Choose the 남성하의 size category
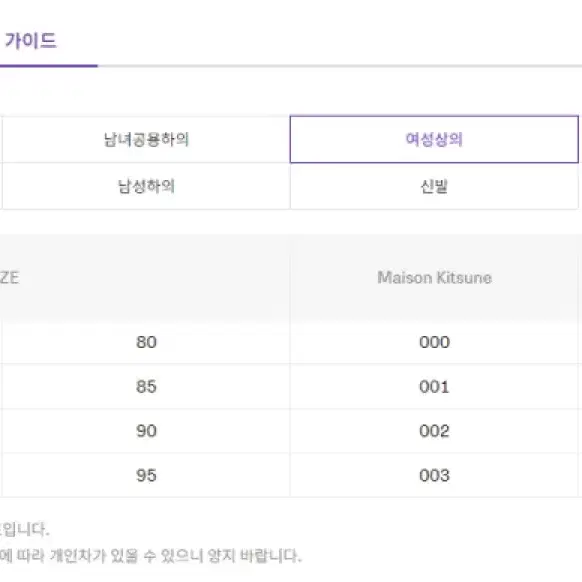 coord(146,186)
